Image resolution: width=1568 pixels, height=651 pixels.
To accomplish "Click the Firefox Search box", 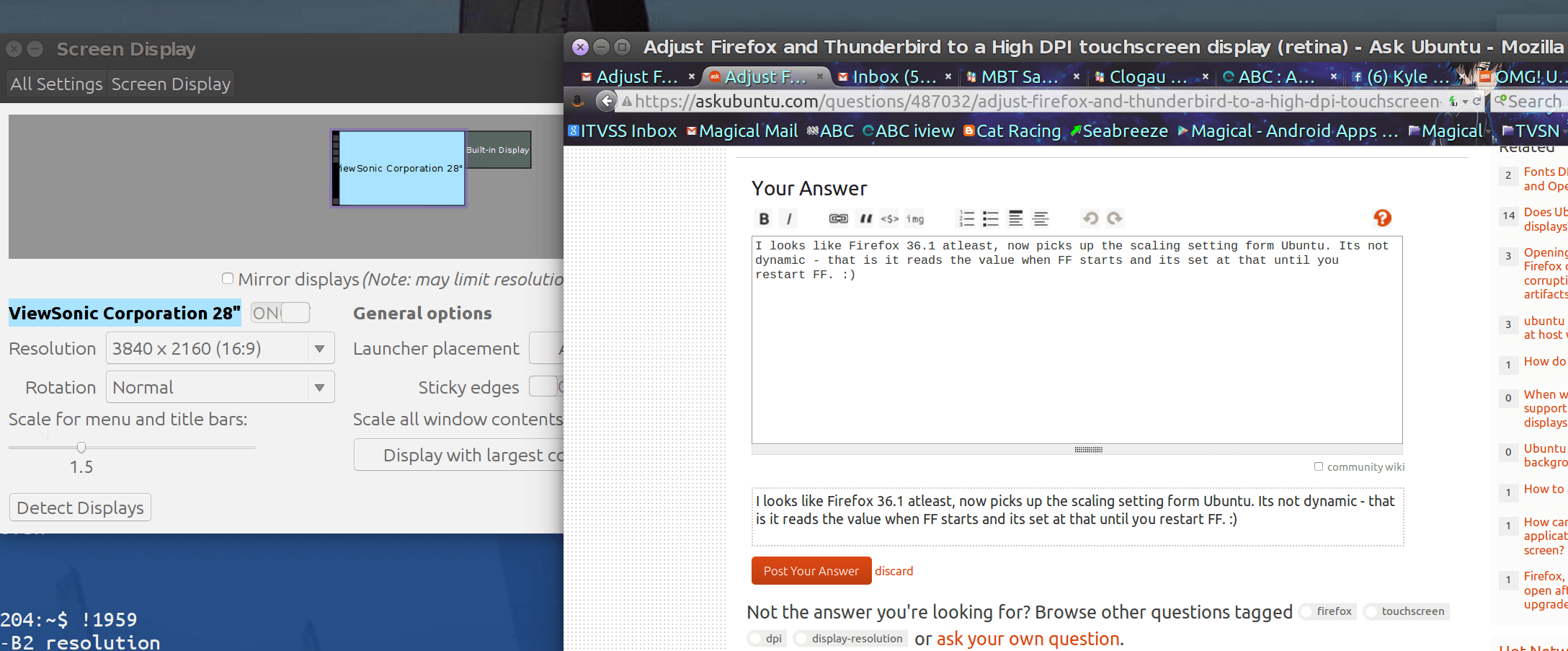I will click(x=1531, y=102).
